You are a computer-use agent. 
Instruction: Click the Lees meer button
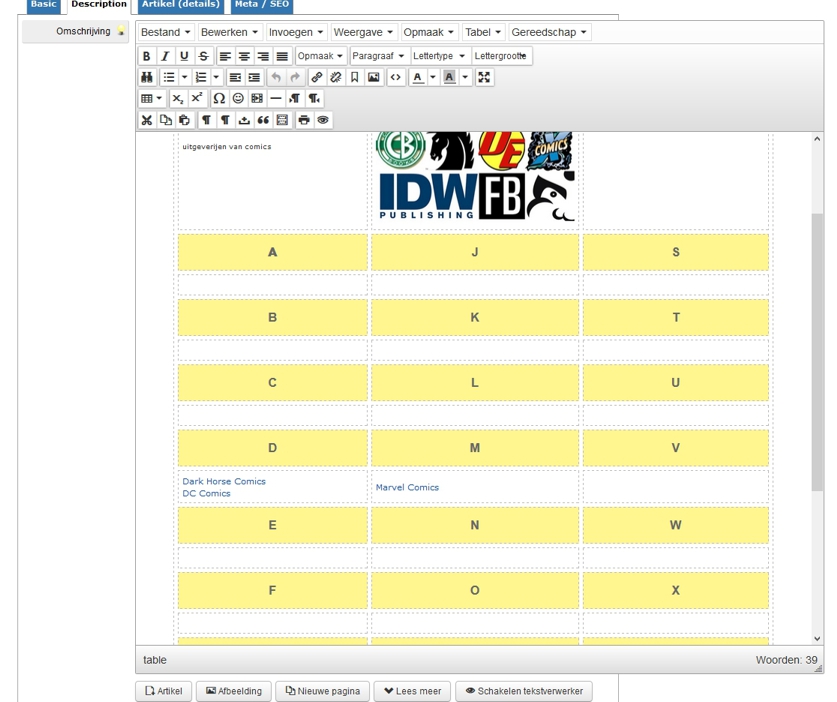coord(413,691)
